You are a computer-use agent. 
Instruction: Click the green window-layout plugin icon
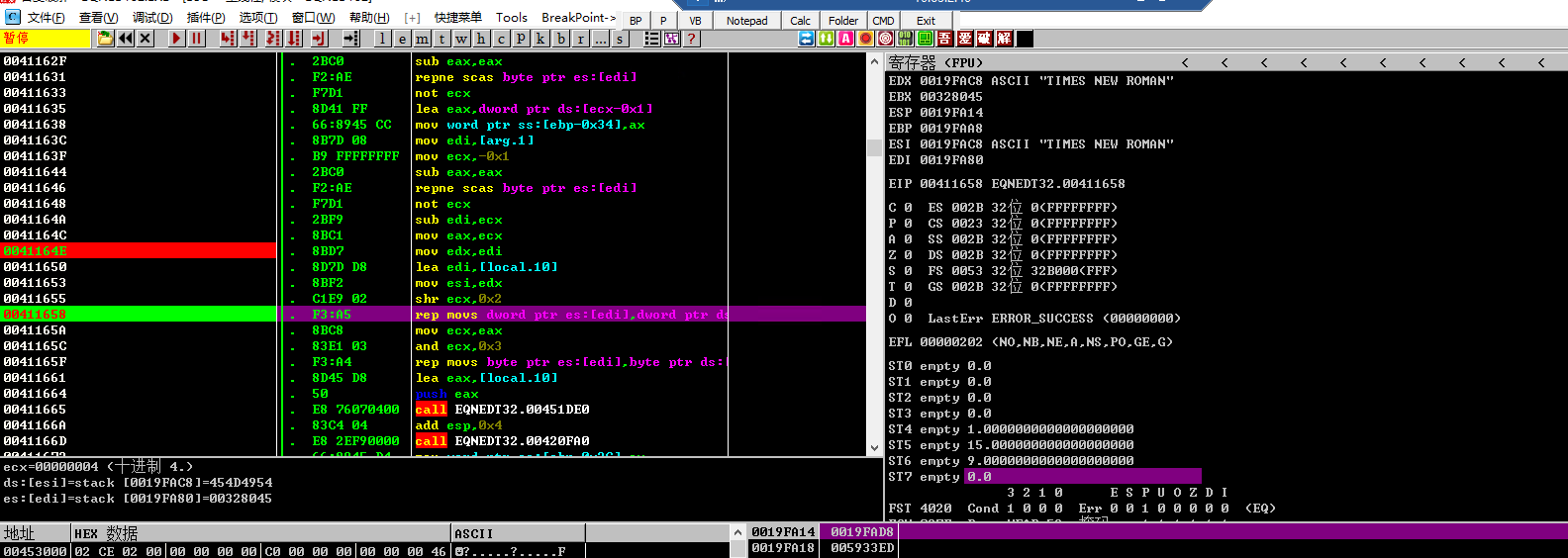click(x=926, y=39)
